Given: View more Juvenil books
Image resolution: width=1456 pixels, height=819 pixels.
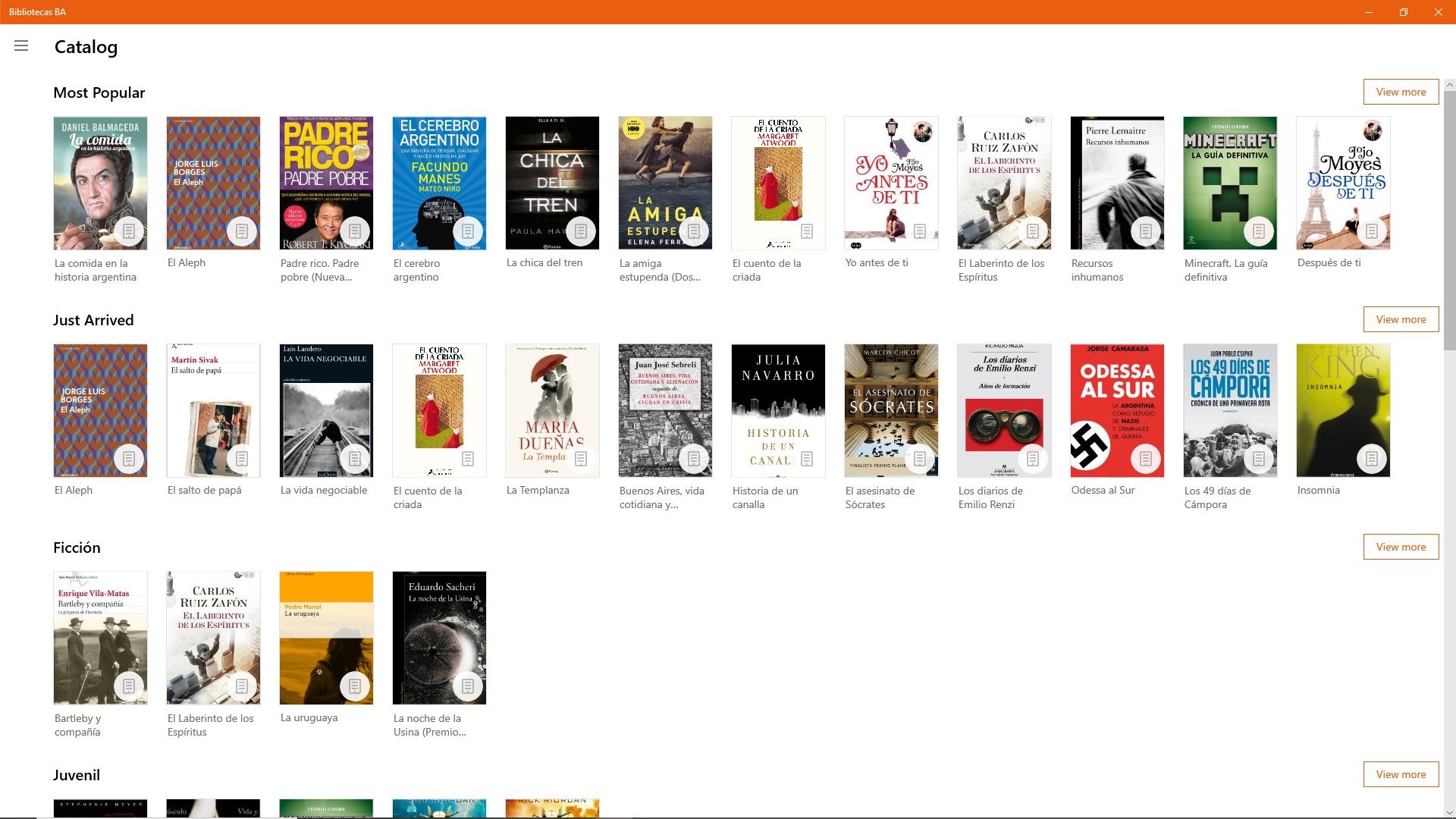Looking at the screenshot, I should click(x=1401, y=774).
